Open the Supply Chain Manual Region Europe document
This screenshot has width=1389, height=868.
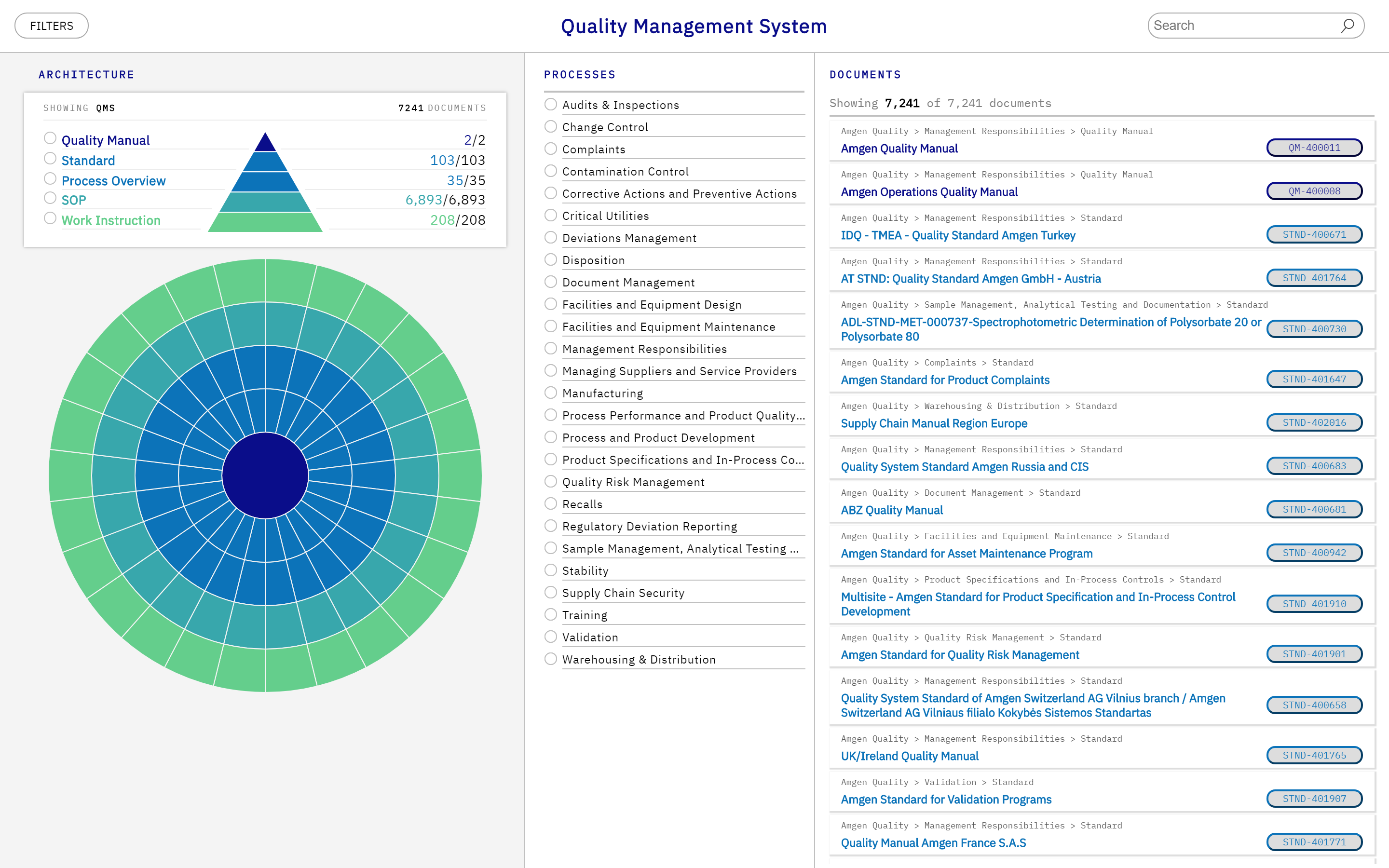(934, 423)
